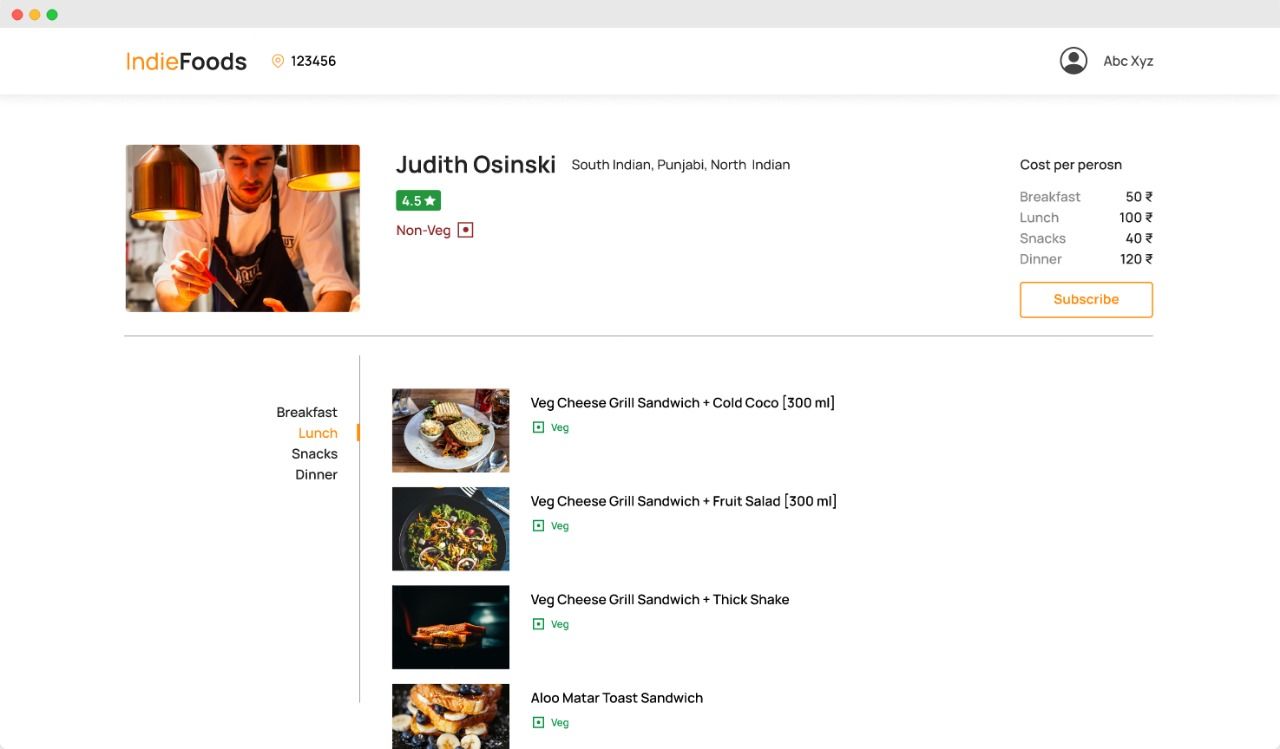Click the location pin icon near pincode 123456
Viewport: 1280px width, 749px height.
pyautogui.click(x=277, y=60)
